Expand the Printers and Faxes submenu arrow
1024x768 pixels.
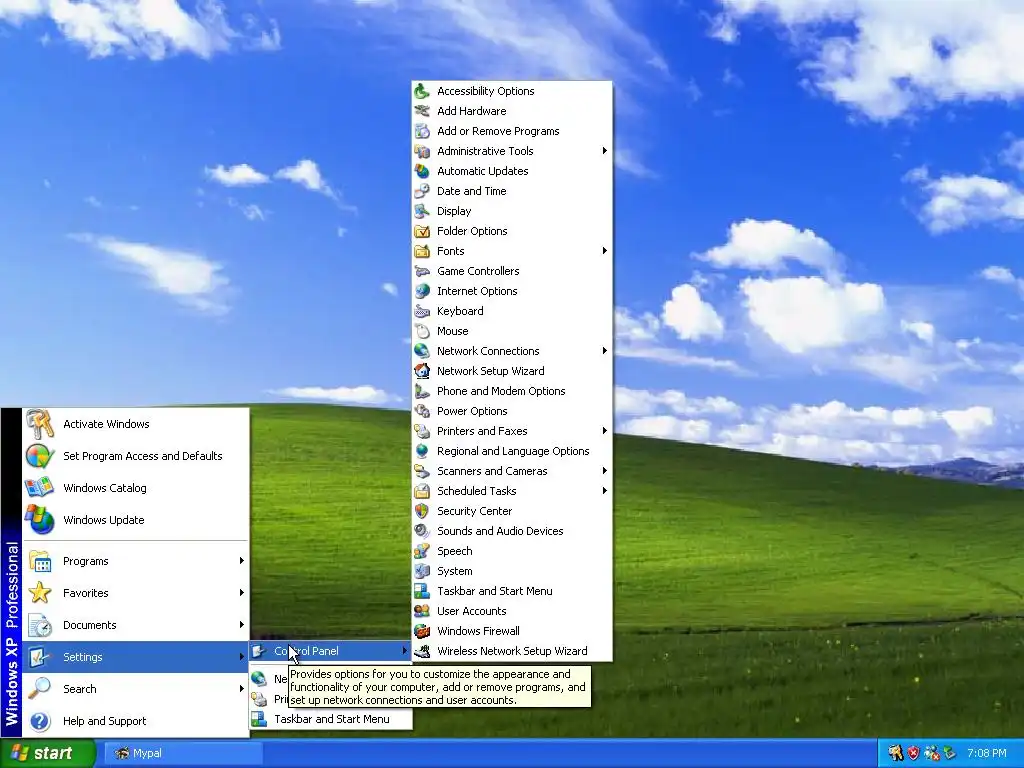pos(605,431)
